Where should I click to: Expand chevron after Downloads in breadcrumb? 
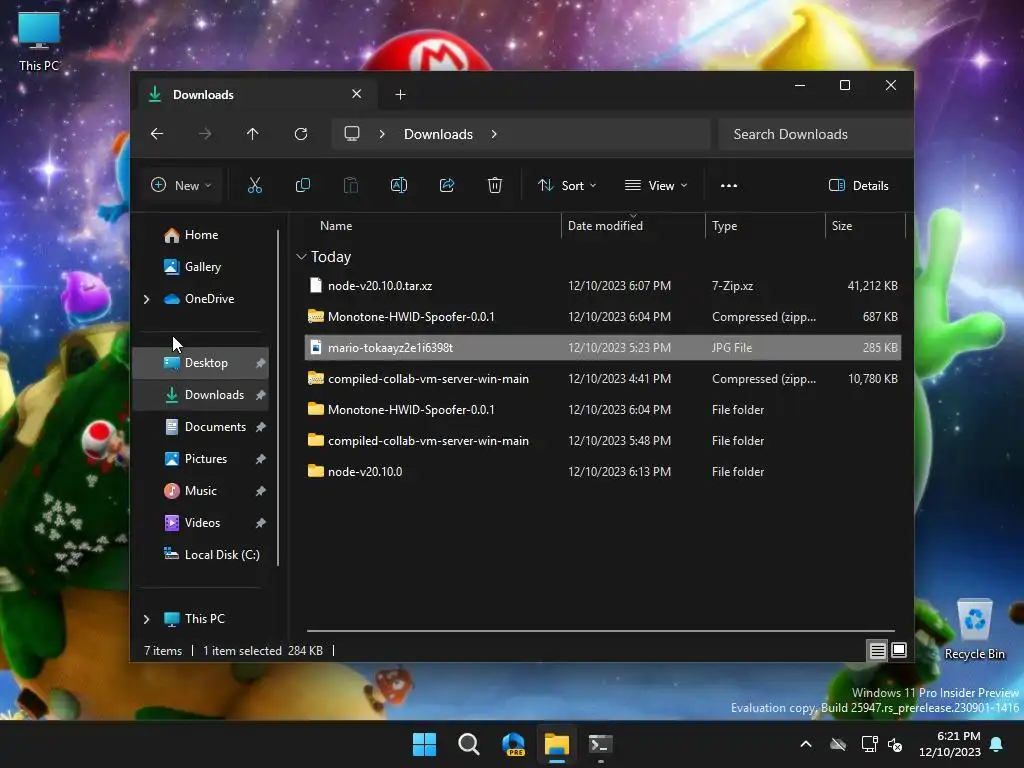(x=494, y=134)
